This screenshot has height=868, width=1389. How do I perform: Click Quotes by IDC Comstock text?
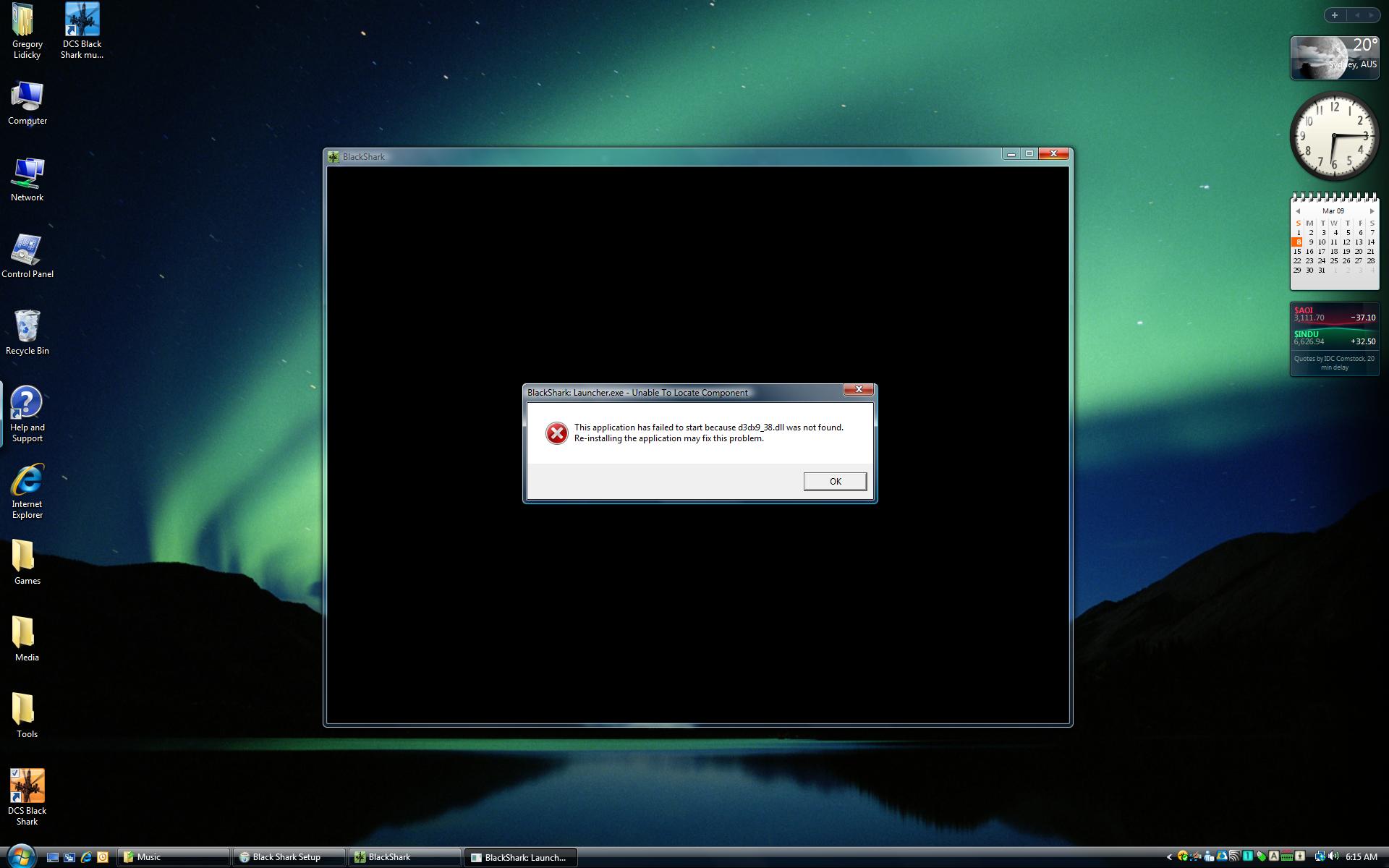pos(1335,363)
